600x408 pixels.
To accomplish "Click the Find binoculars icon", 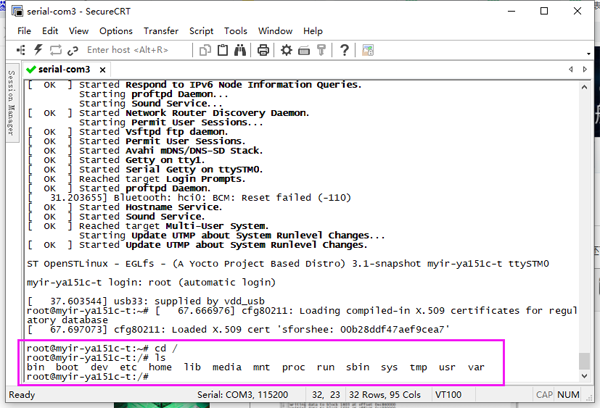I will pyautogui.click(x=240, y=50).
